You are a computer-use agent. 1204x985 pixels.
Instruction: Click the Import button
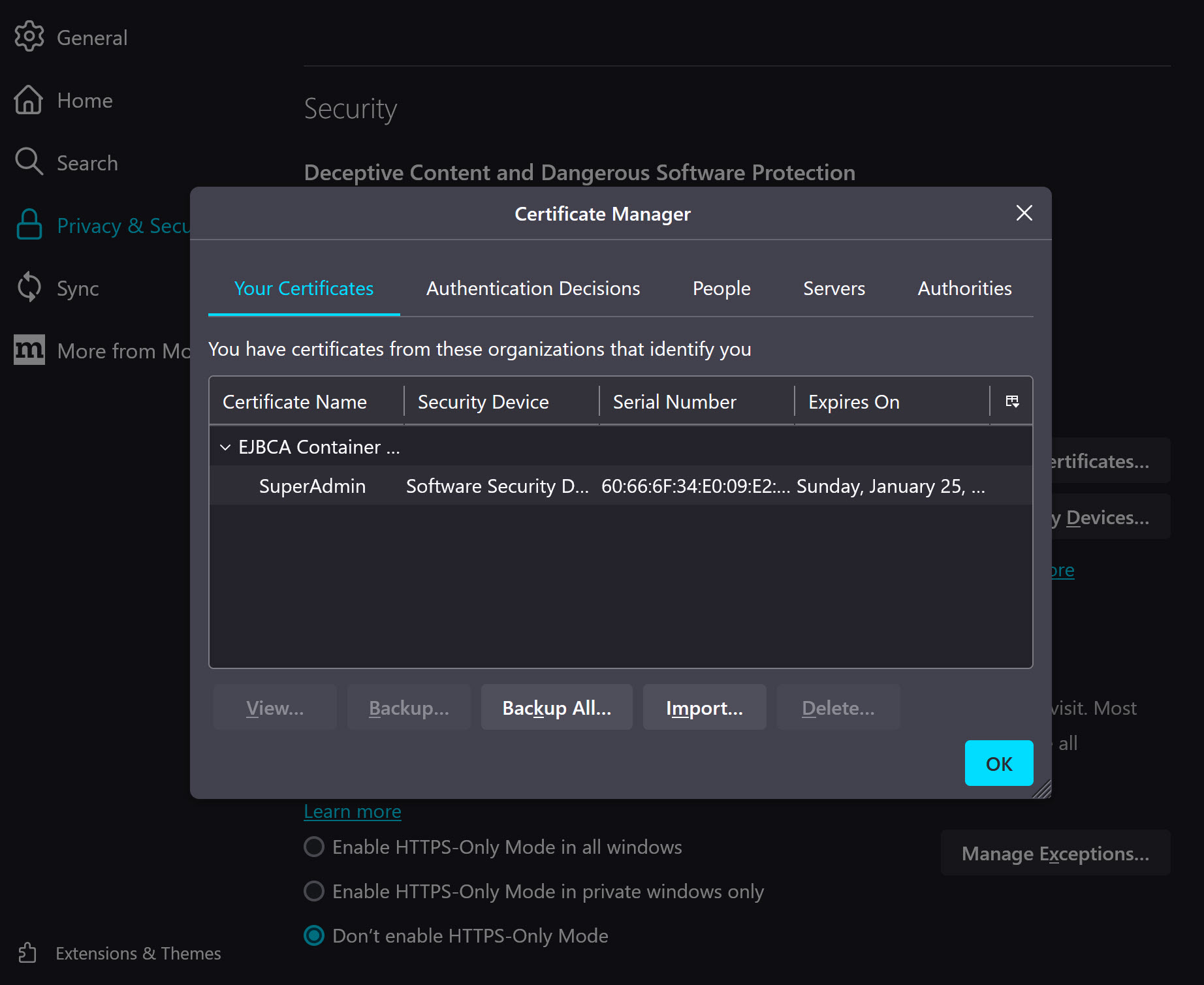coord(704,707)
